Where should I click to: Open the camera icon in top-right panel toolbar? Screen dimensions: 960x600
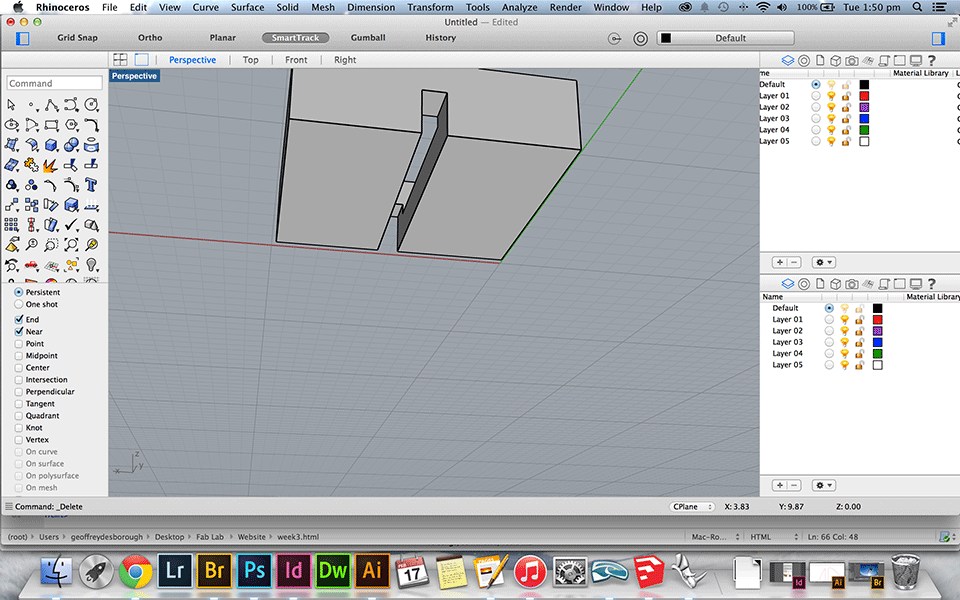[850, 60]
